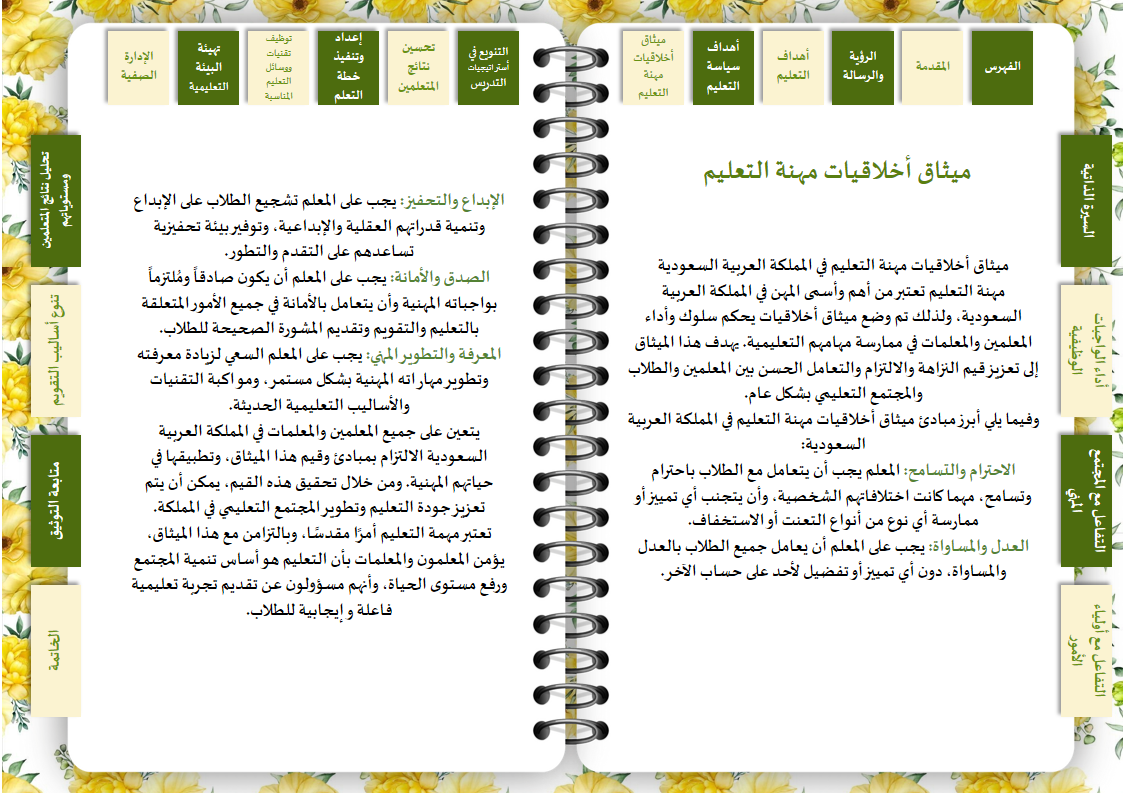Open the أهداف التعليم tab
Viewport: 1123px width, 793px height.
(792, 67)
